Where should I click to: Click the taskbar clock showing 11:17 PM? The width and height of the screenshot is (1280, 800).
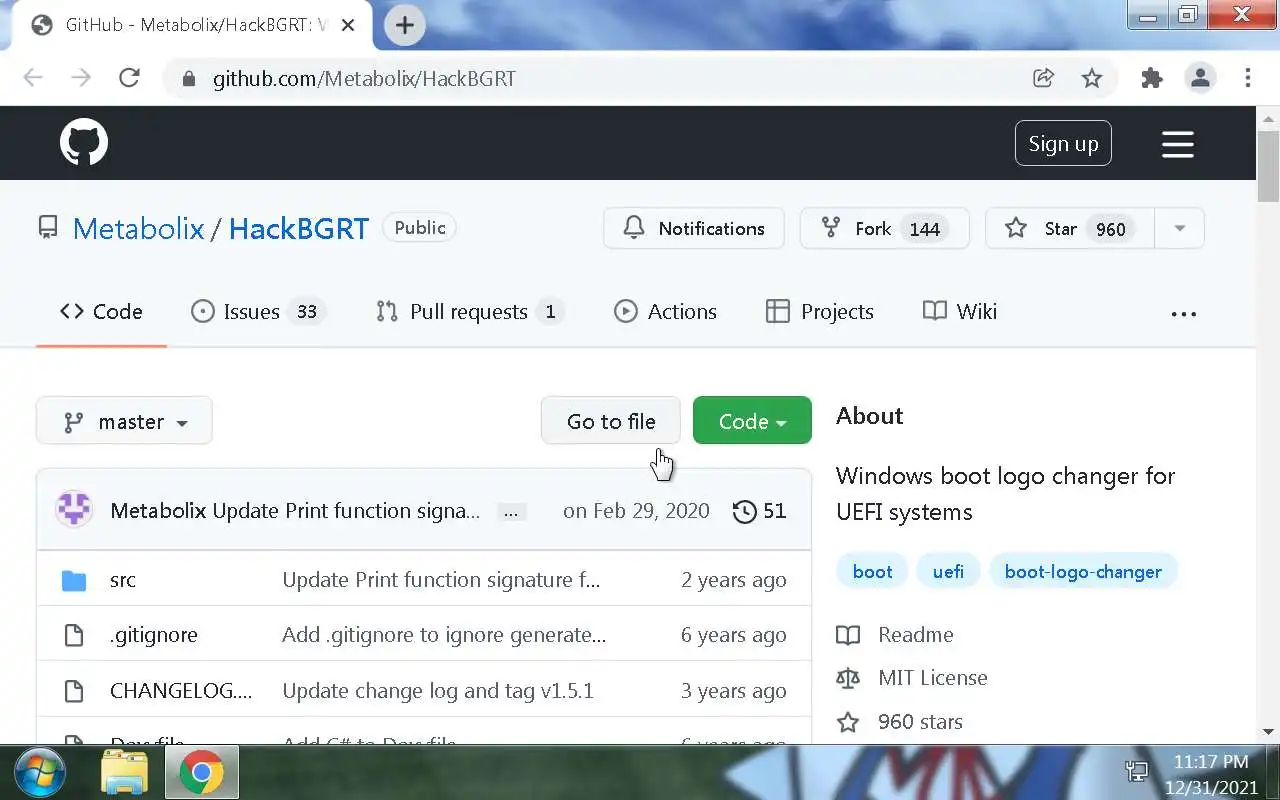pyautogui.click(x=1210, y=775)
